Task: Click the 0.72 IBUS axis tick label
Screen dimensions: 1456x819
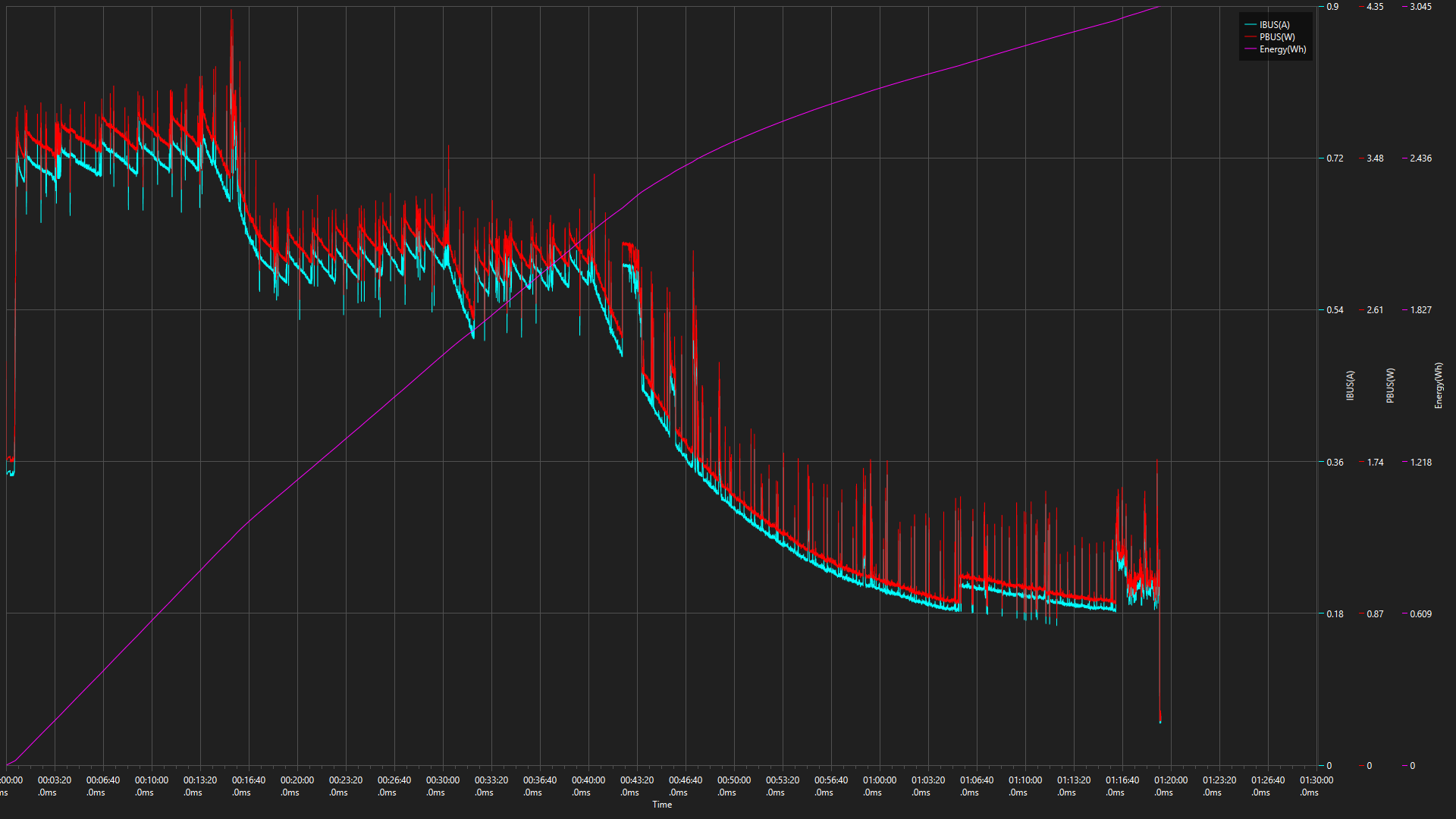Action: [1335, 158]
